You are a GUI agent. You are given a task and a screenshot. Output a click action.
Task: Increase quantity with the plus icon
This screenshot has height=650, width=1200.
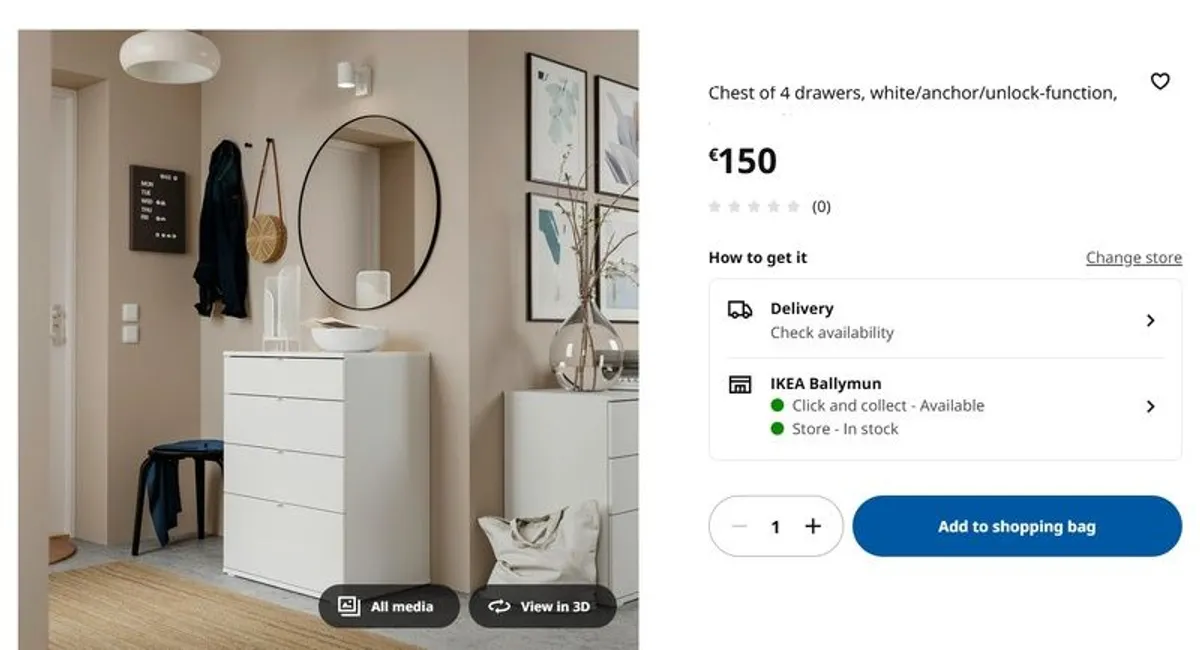coord(813,526)
